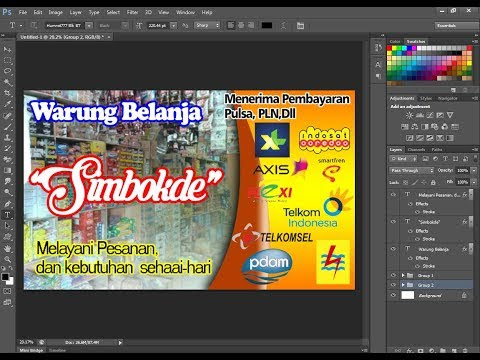The width and height of the screenshot is (480, 360).
Task: Lock all icon in Layers panel
Action: click(433, 182)
